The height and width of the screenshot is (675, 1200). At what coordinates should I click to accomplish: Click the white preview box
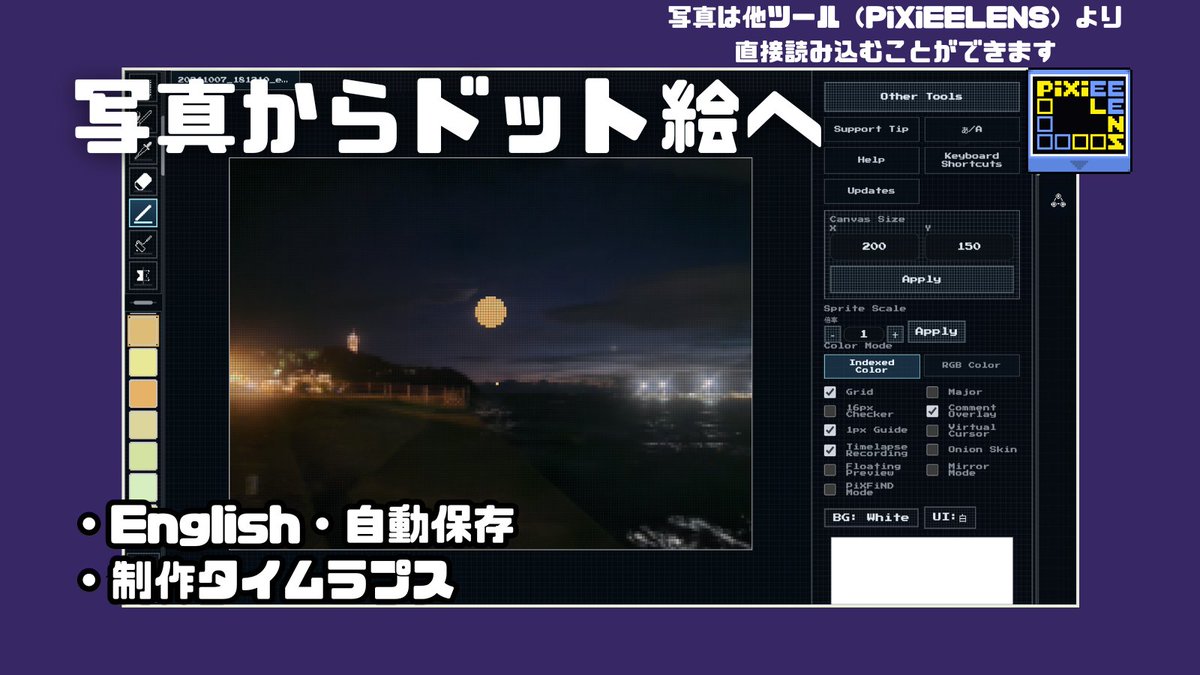click(921, 571)
